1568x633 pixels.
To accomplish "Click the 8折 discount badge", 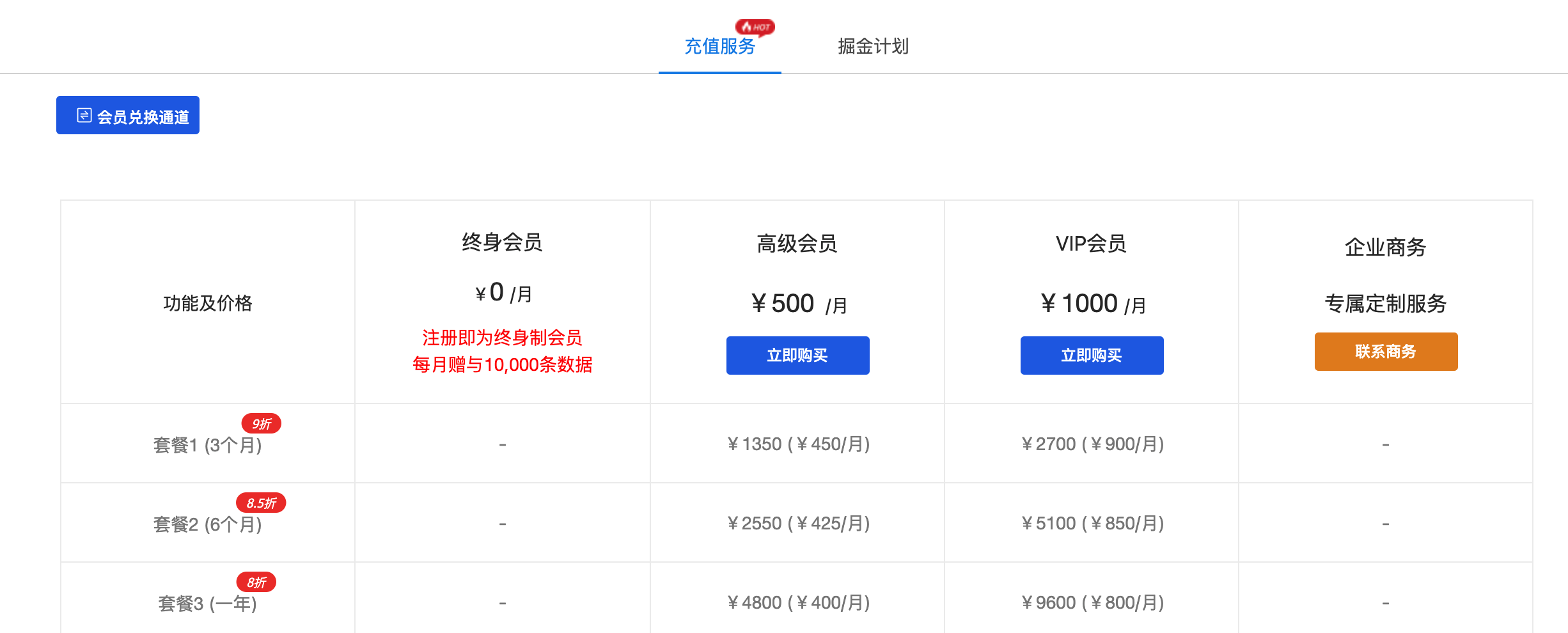I will tap(256, 582).
